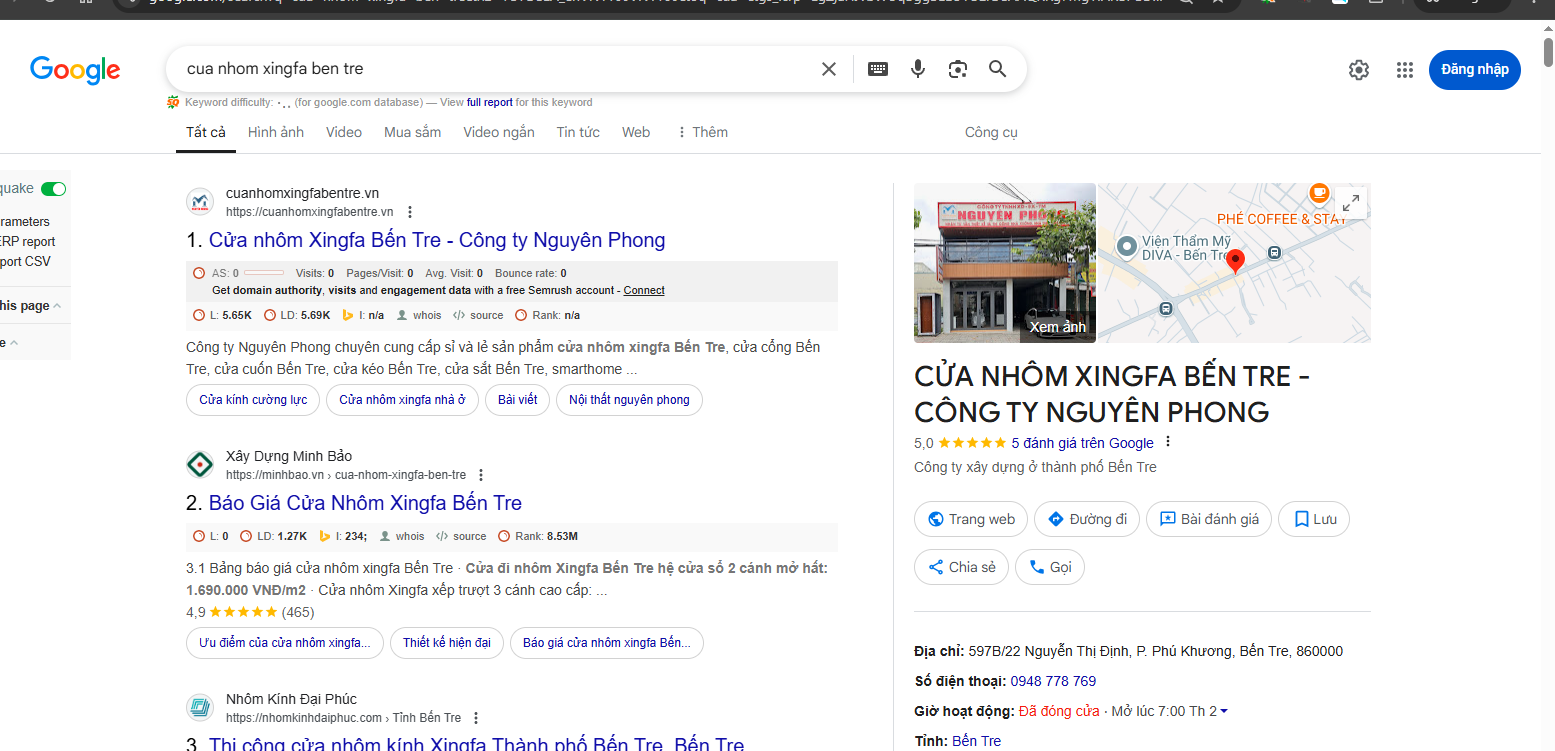Click 'Đường đi' directions button

tap(1087, 519)
